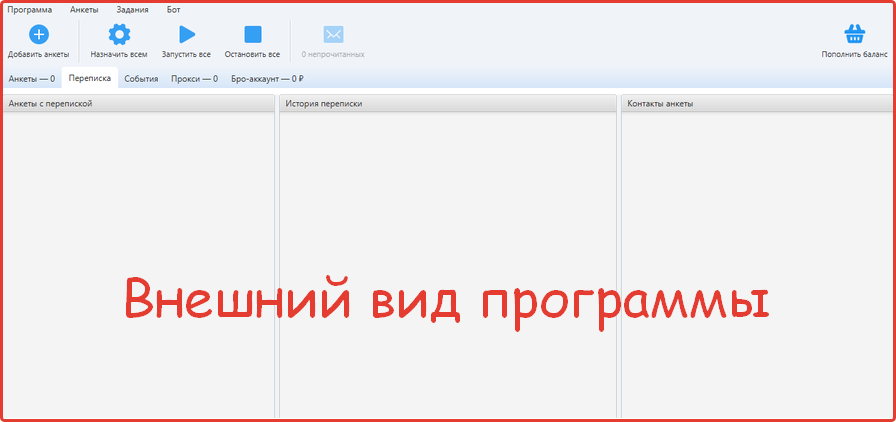This screenshot has width=896, height=422.
Task: Open the Задания menu
Action: pos(132,9)
